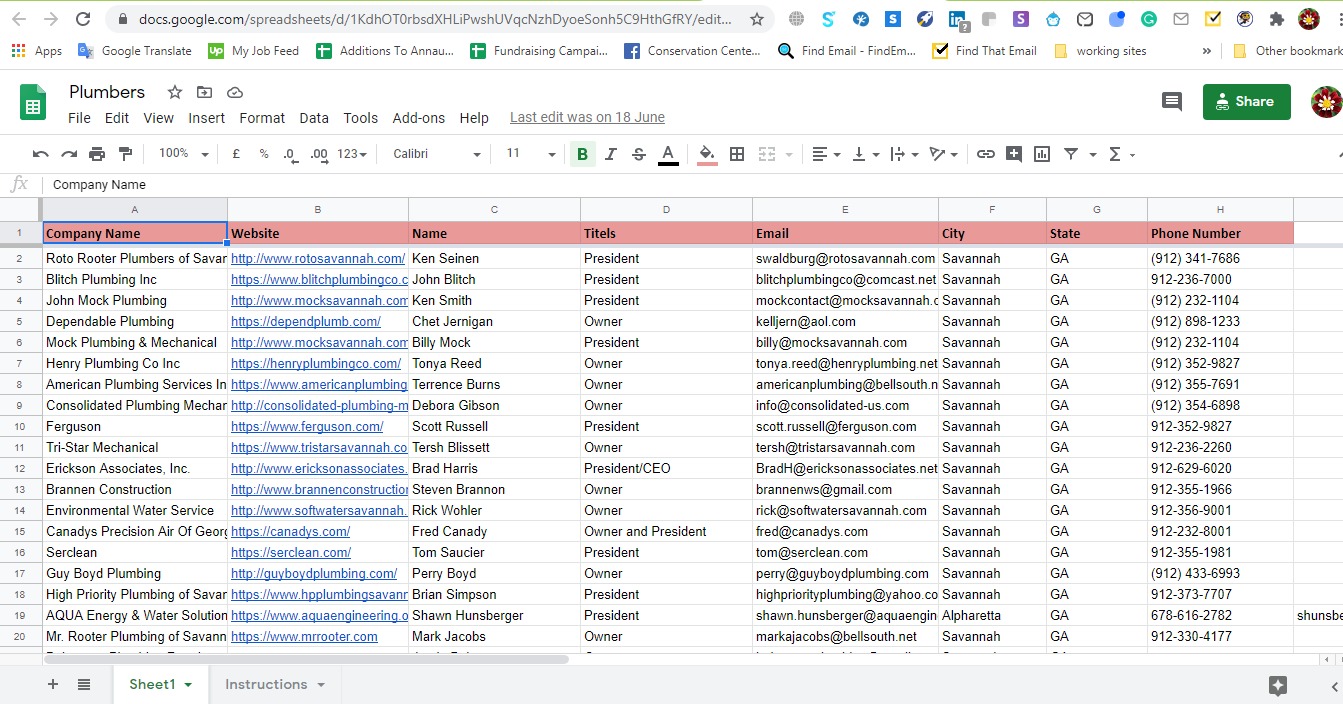
Task: Click the green Share button
Action: (x=1246, y=101)
